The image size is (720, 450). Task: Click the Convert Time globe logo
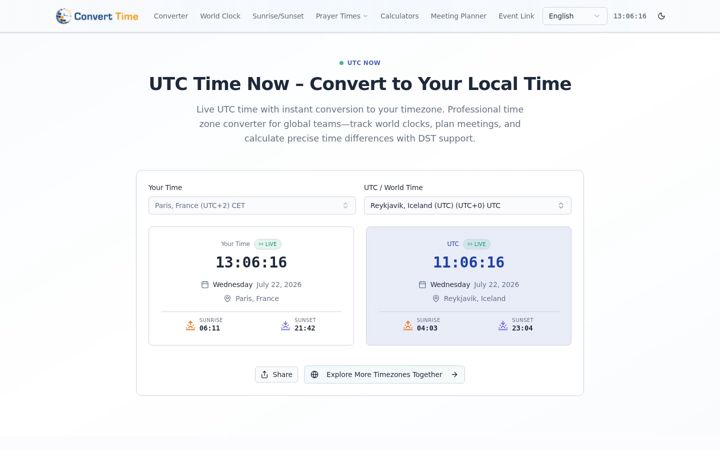(63, 16)
